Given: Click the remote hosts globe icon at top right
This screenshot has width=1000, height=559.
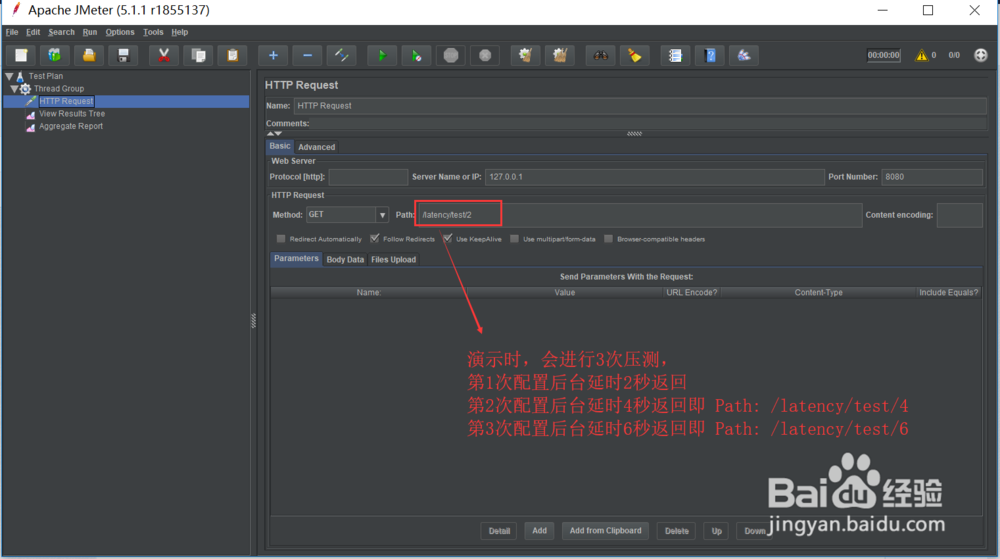Looking at the screenshot, I should [981, 55].
